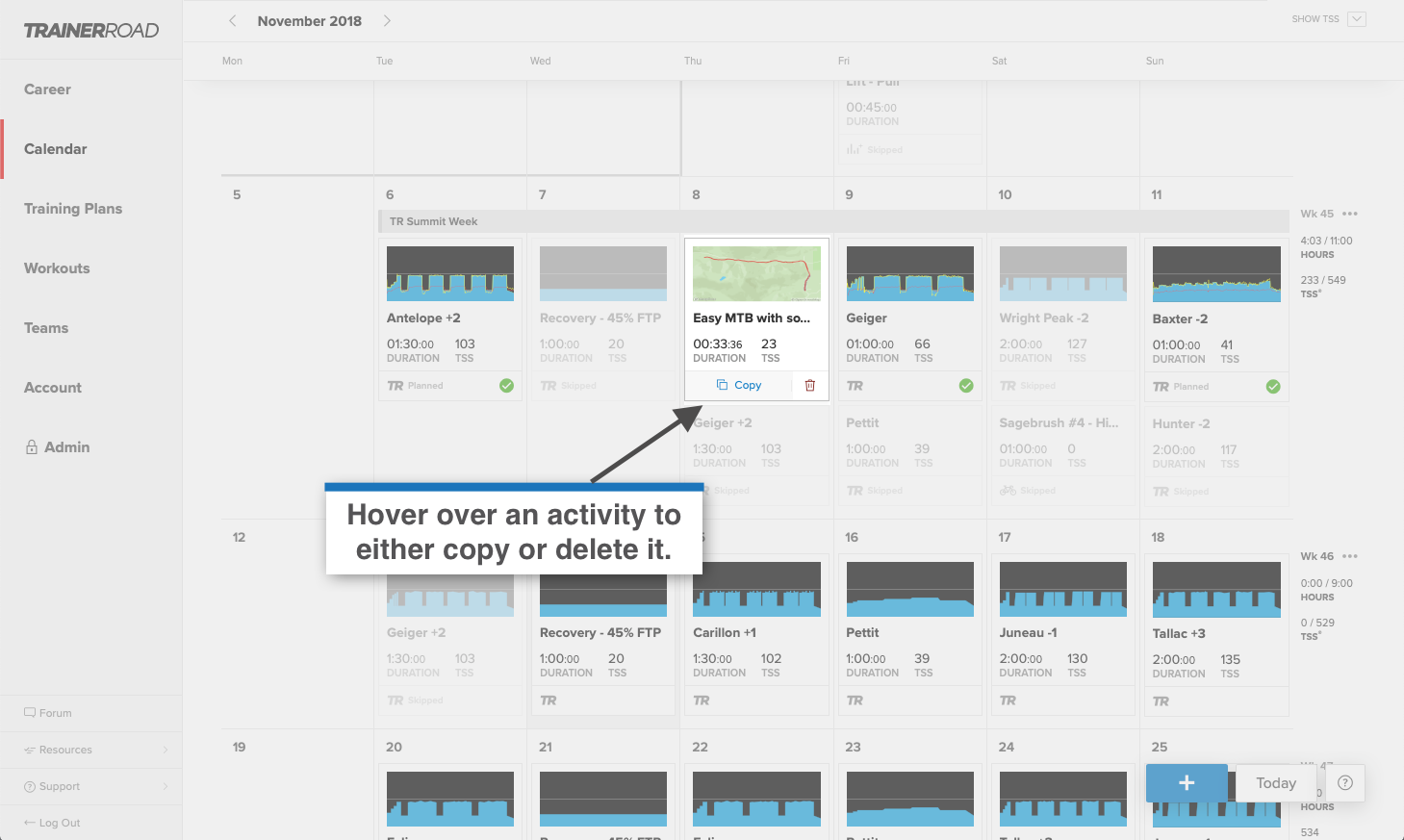Open Tallac +3 workout
The image size is (1404, 840).
pos(1216,635)
